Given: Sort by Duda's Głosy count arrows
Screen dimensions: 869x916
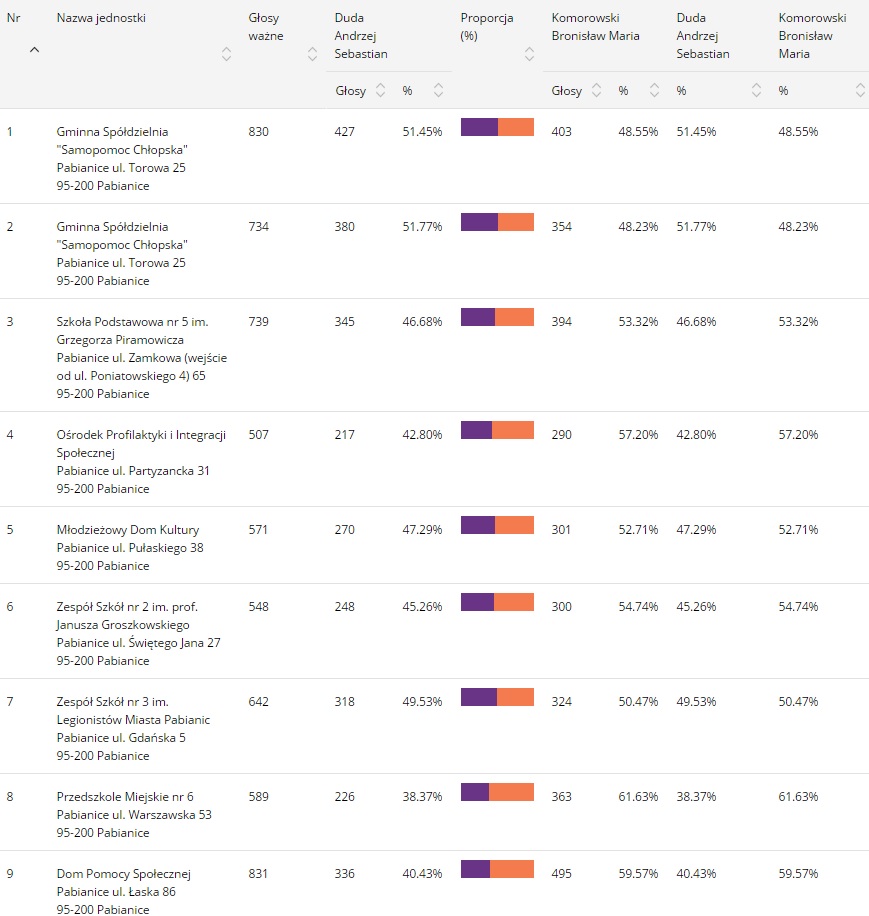Looking at the screenshot, I should 380,90.
